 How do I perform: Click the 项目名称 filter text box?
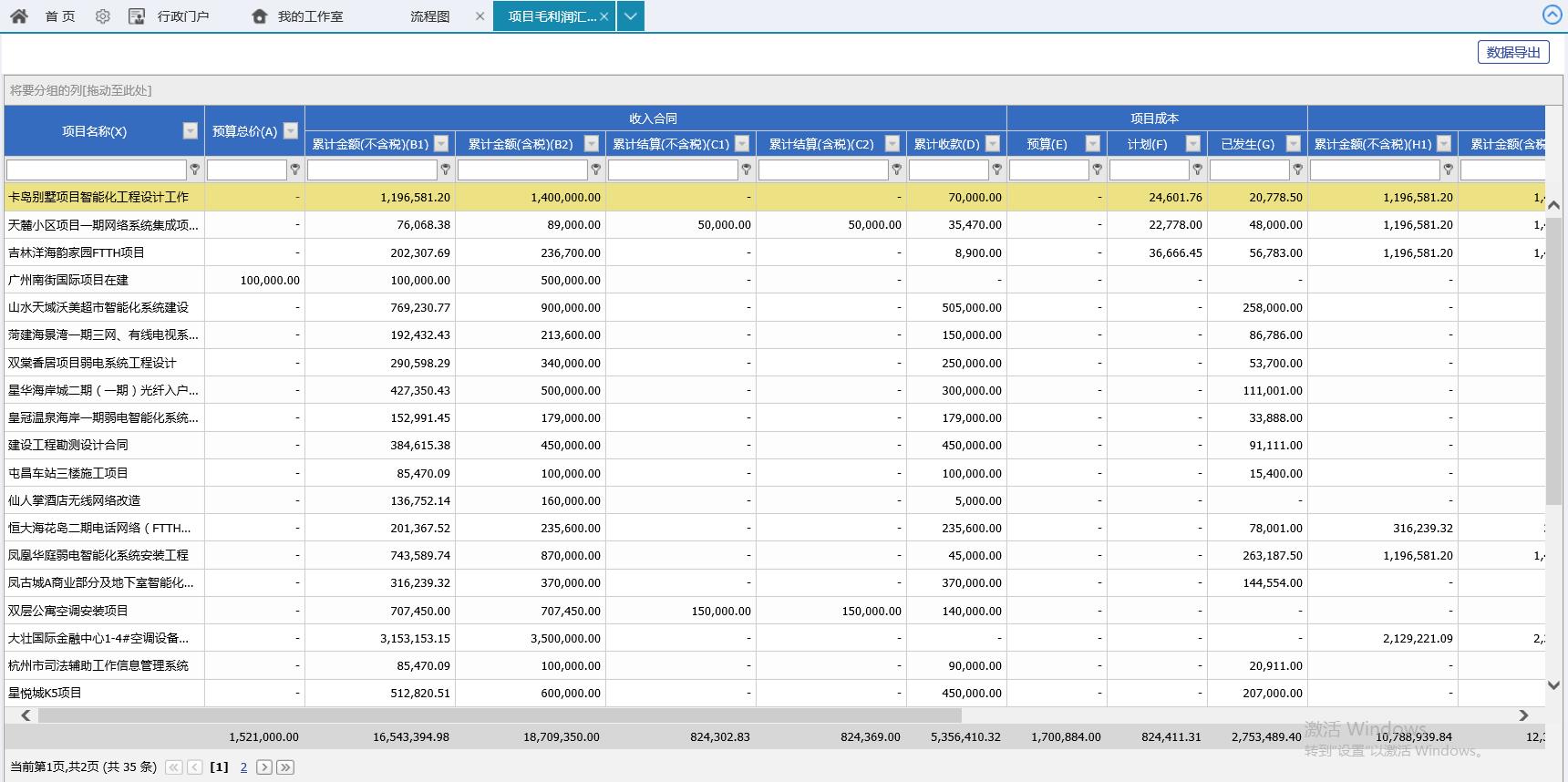click(96, 170)
